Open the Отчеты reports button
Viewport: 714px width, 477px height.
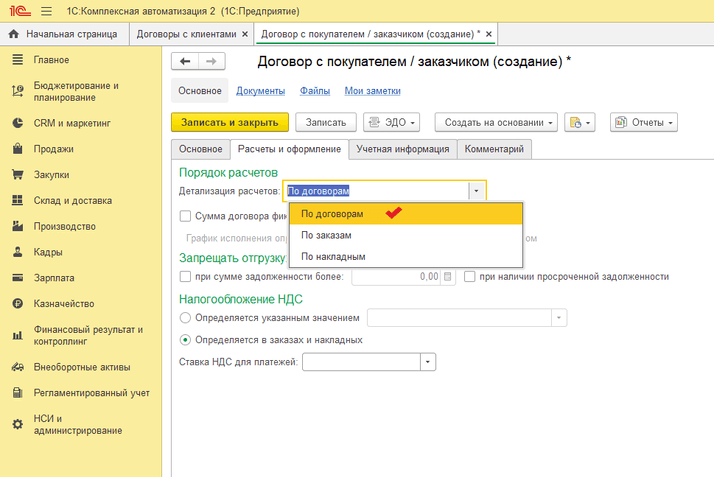pos(644,122)
